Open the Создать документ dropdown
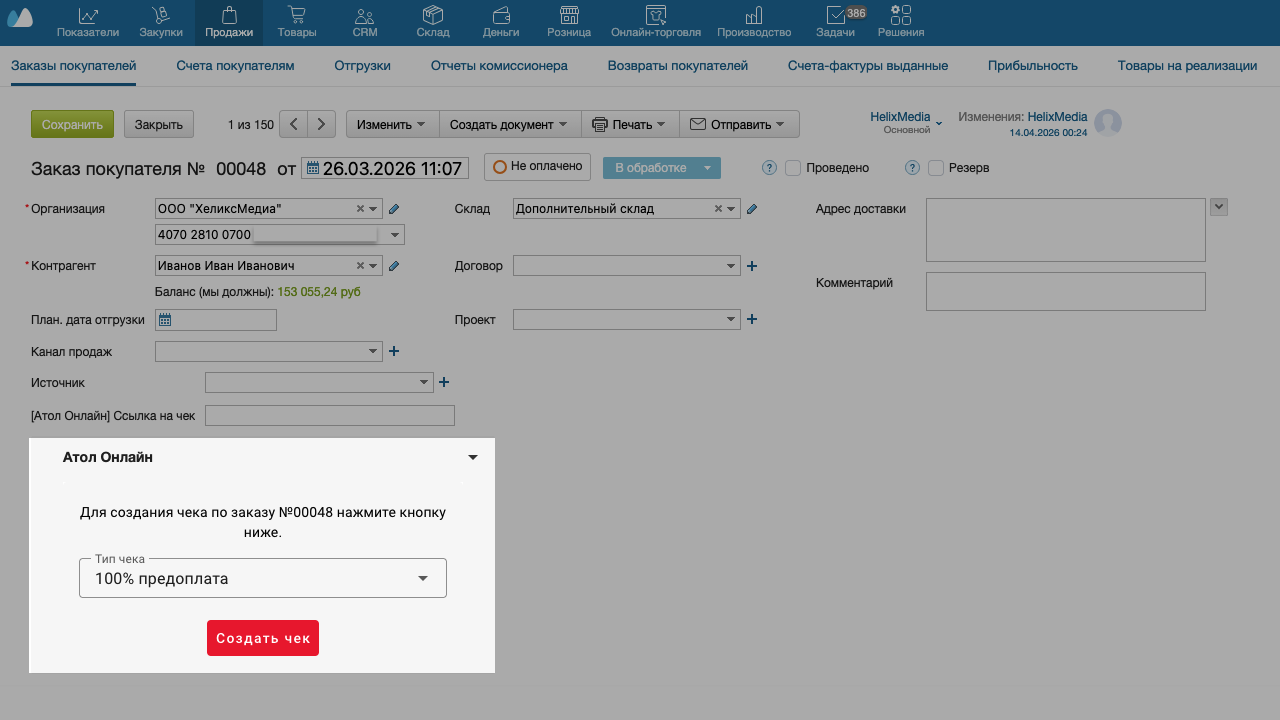 pos(509,124)
